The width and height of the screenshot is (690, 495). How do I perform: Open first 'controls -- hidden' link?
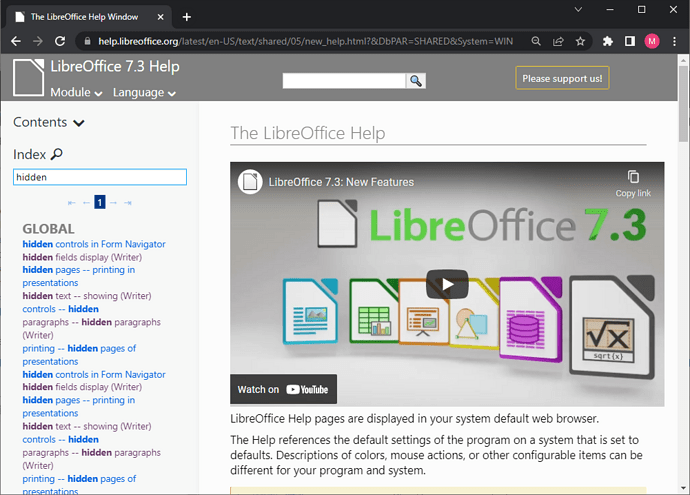coord(61,309)
